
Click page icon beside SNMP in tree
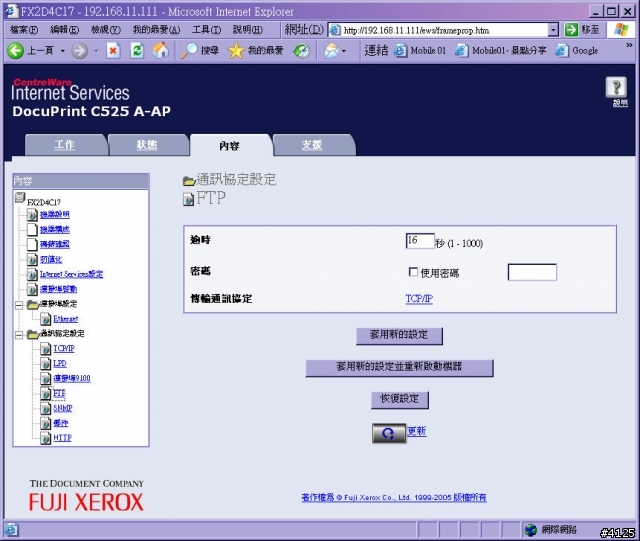coord(46,408)
